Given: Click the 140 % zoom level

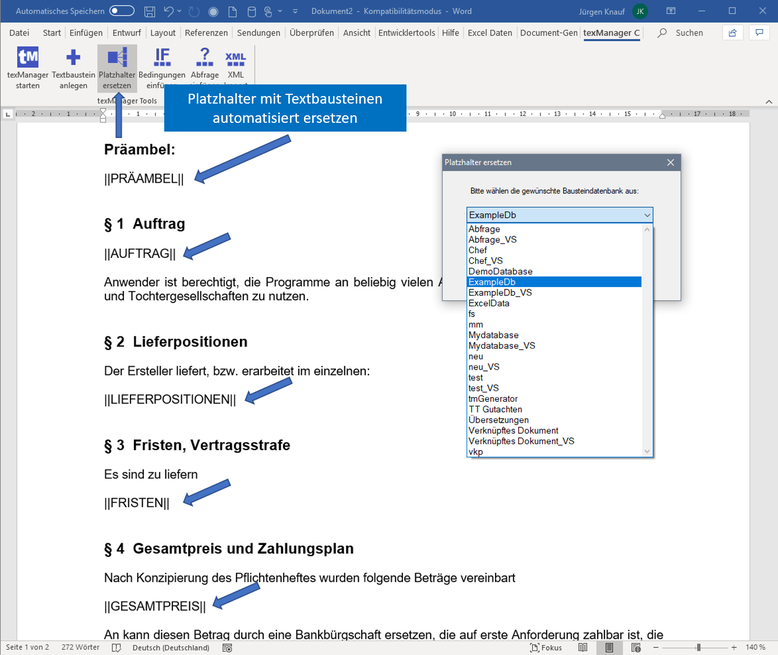Looking at the screenshot, I should (755, 648).
